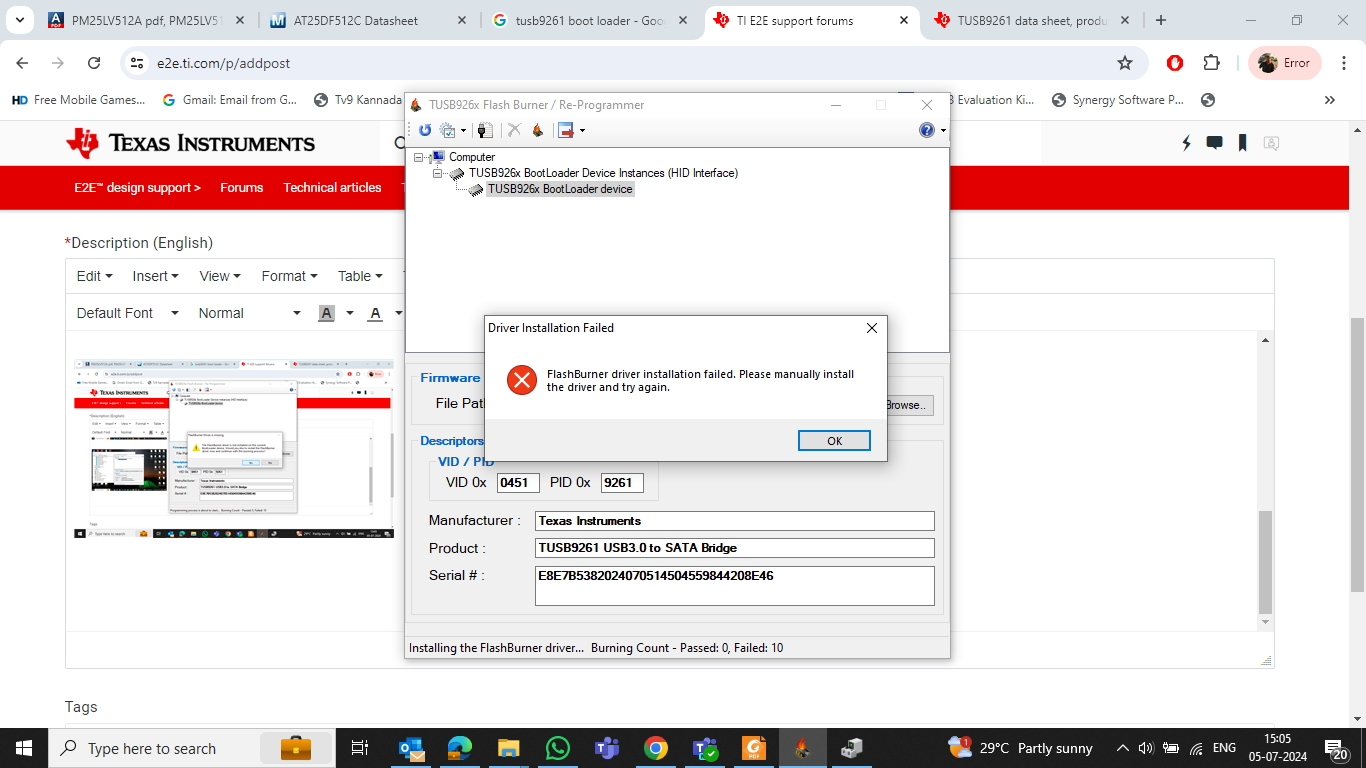Click OK in Driver Installation Failed dialog

[834, 441]
